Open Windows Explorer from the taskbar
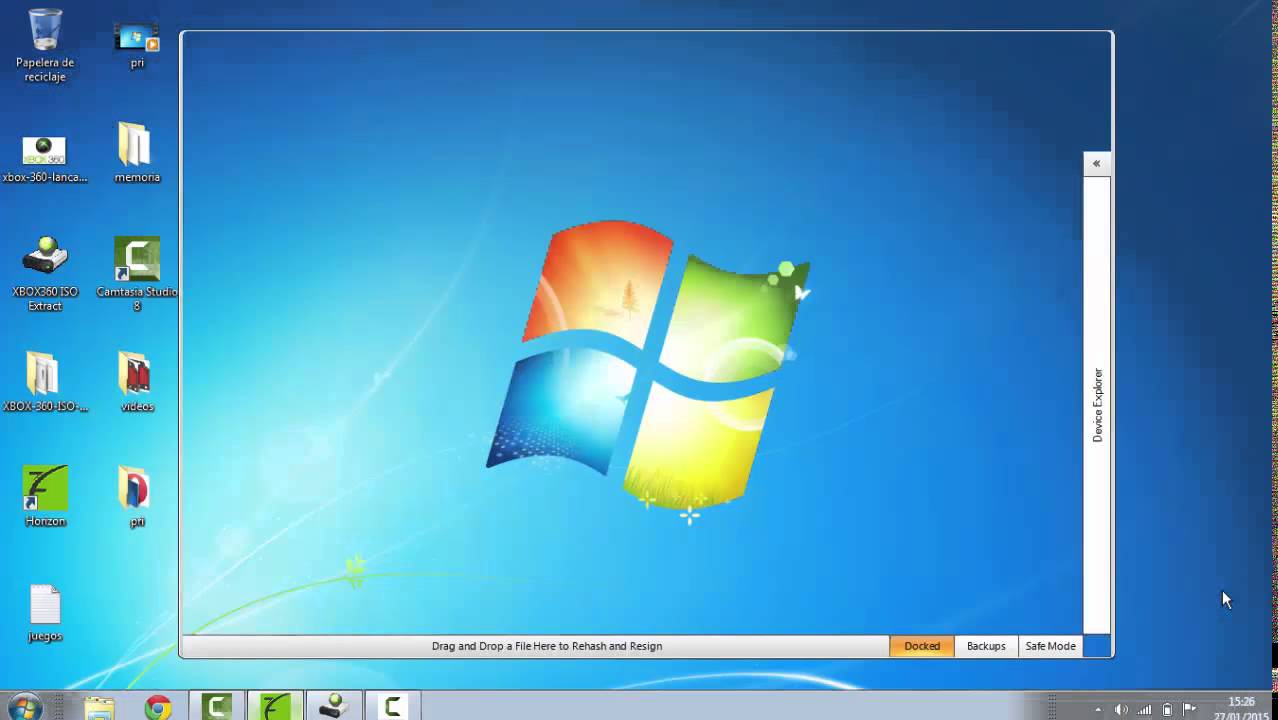This screenshot has width=1278, height=720. 100,707
